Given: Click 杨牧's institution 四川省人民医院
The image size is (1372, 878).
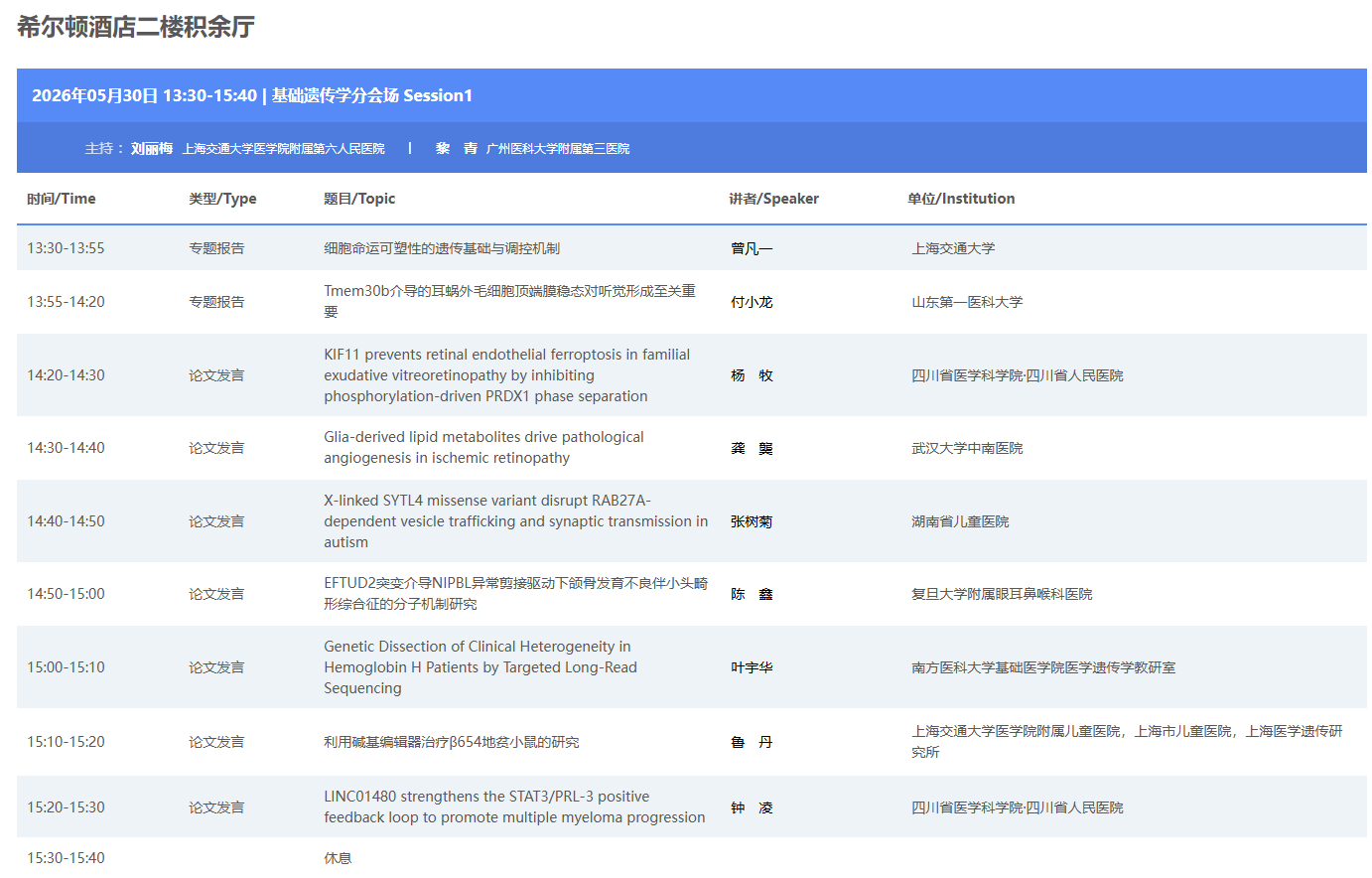Looking at the screenshot, I should 1018,375.
